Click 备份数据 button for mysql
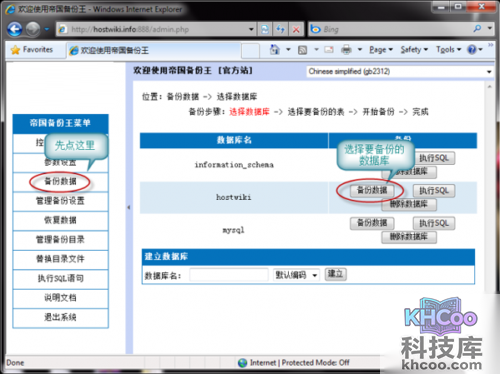Screen dimensions: 500x374 coord(372,223)
